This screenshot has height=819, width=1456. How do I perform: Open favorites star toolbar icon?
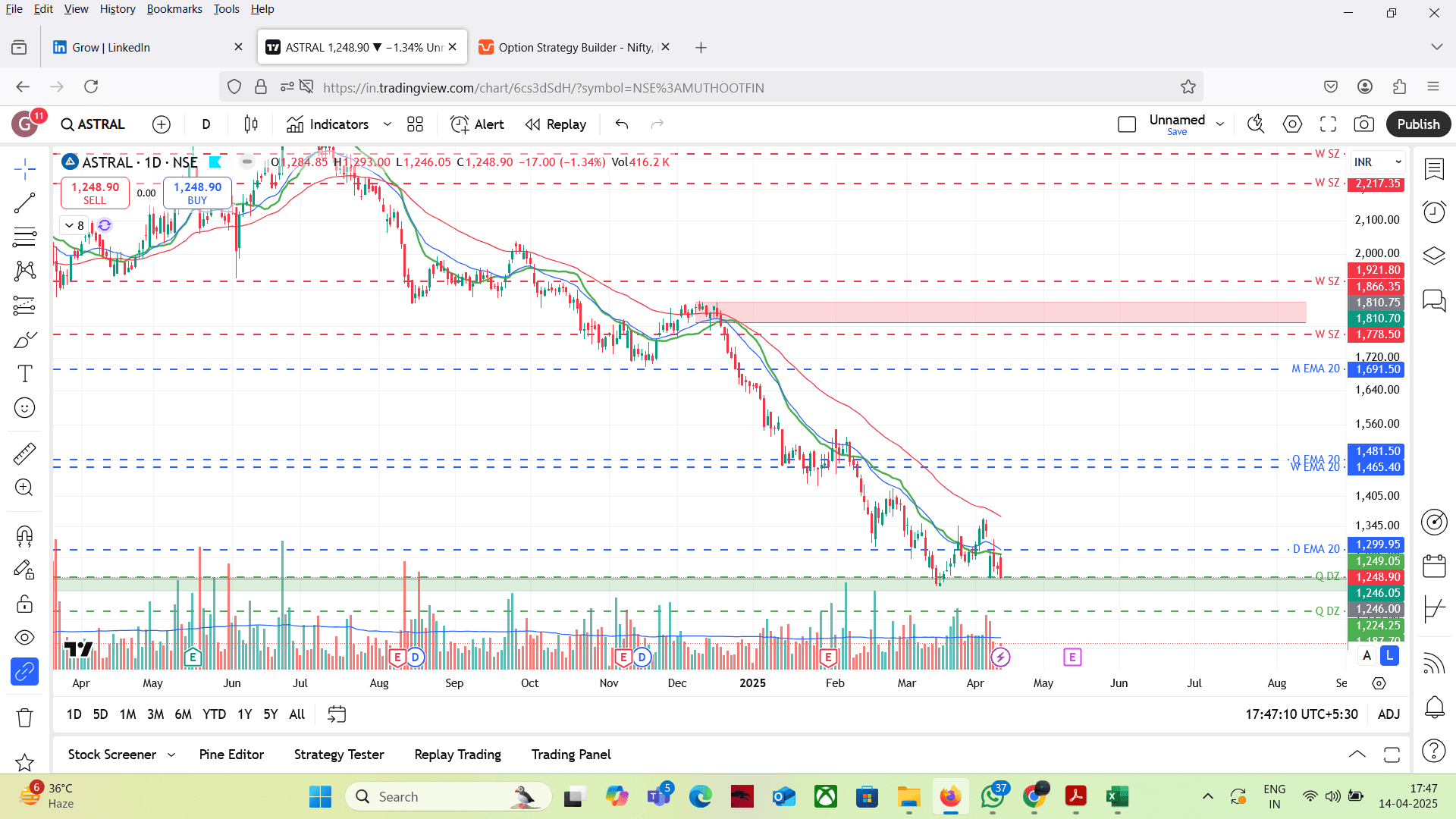point(24,761)
